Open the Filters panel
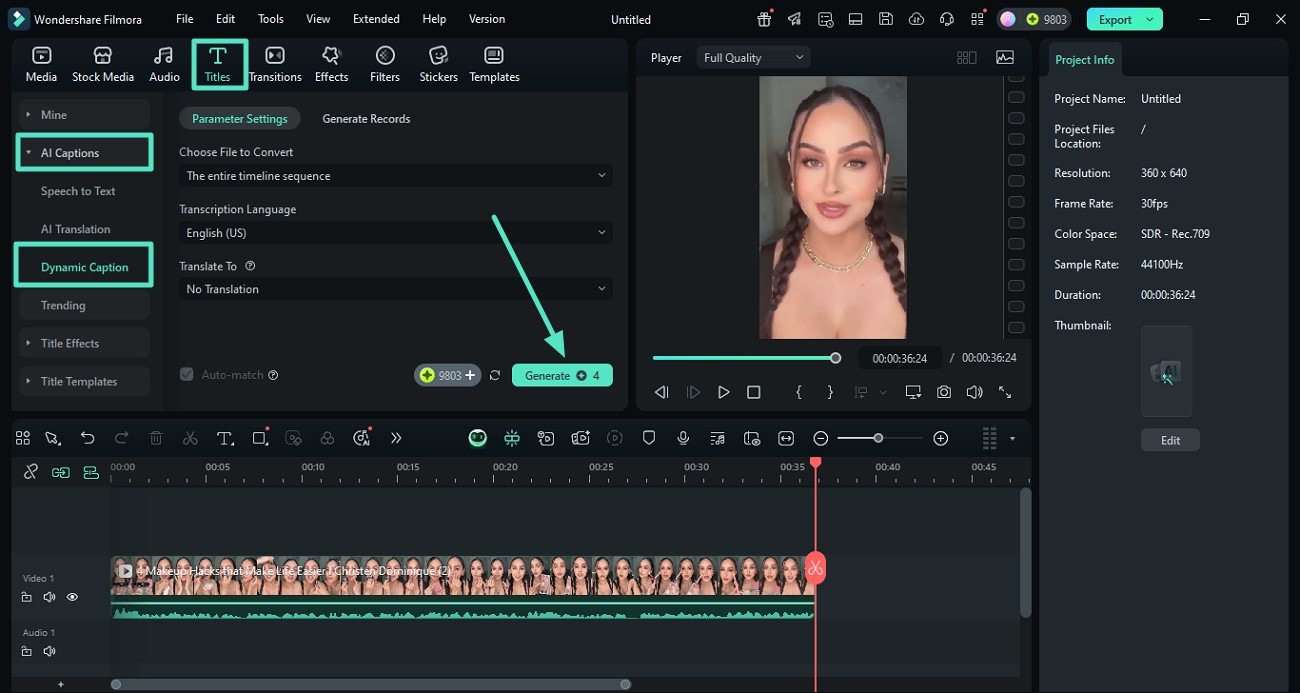This screenshot has width=1300, height=693. pos(385,64)
